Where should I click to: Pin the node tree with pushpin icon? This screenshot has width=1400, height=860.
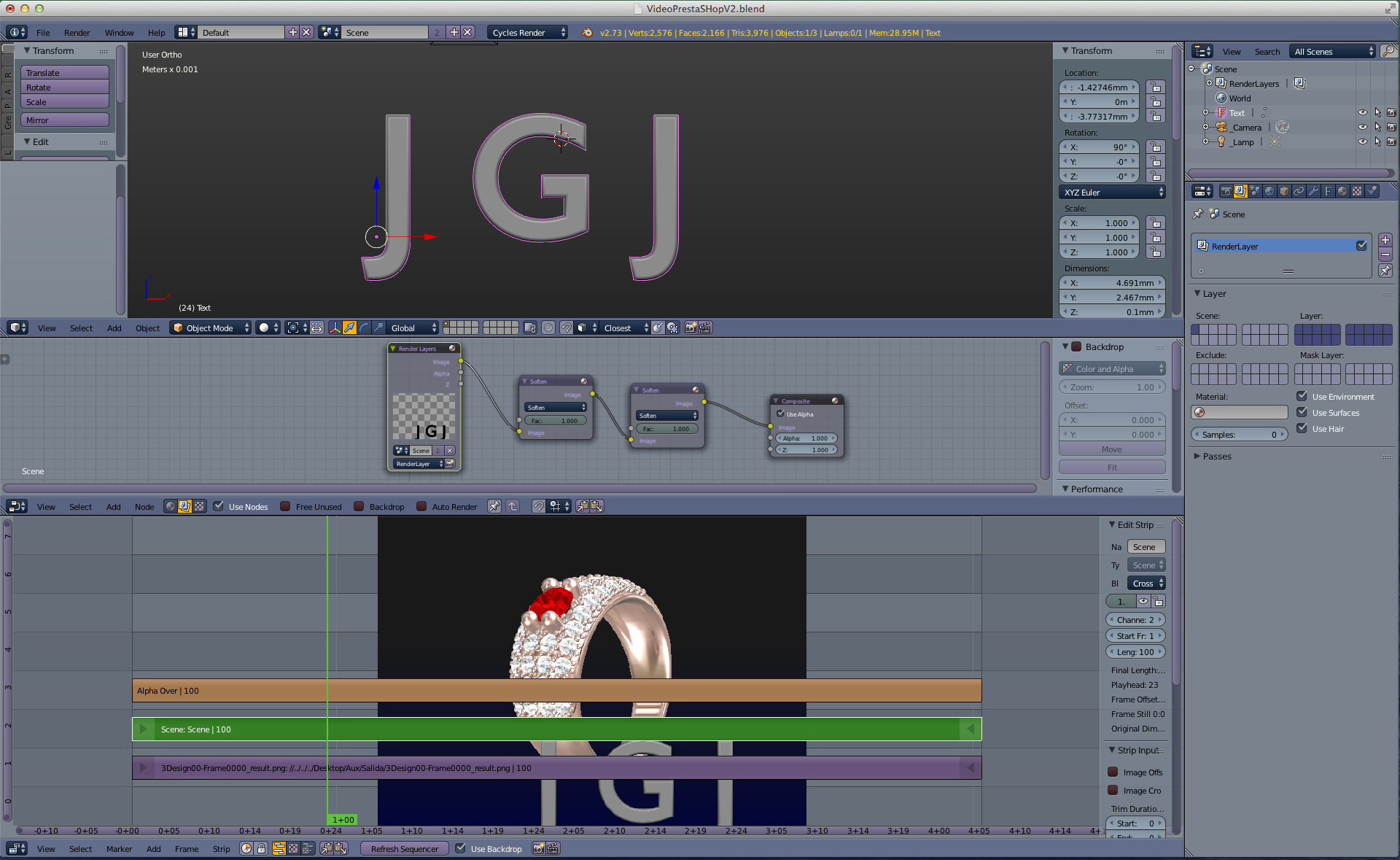[494, 506]
